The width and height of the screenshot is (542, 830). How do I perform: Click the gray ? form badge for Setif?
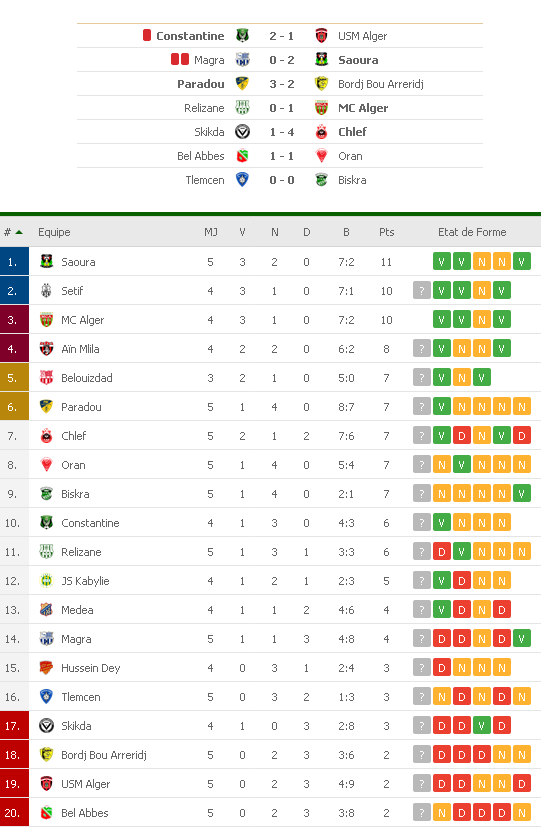421,291
